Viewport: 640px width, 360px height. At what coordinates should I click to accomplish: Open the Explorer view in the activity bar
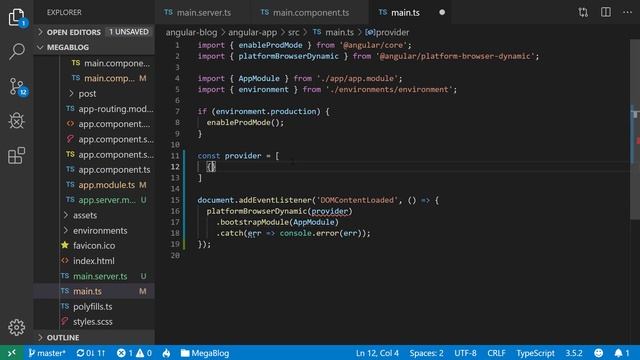tap(17, 17)
